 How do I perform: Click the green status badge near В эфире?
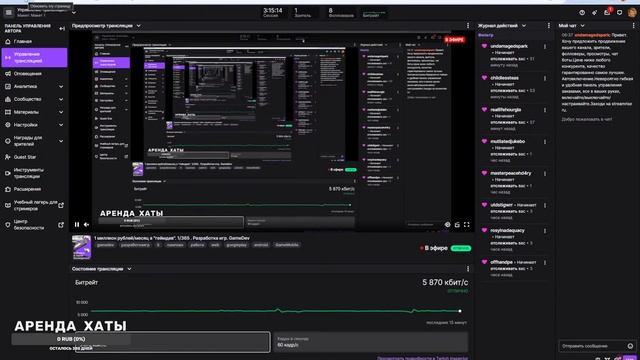(461, 248)
